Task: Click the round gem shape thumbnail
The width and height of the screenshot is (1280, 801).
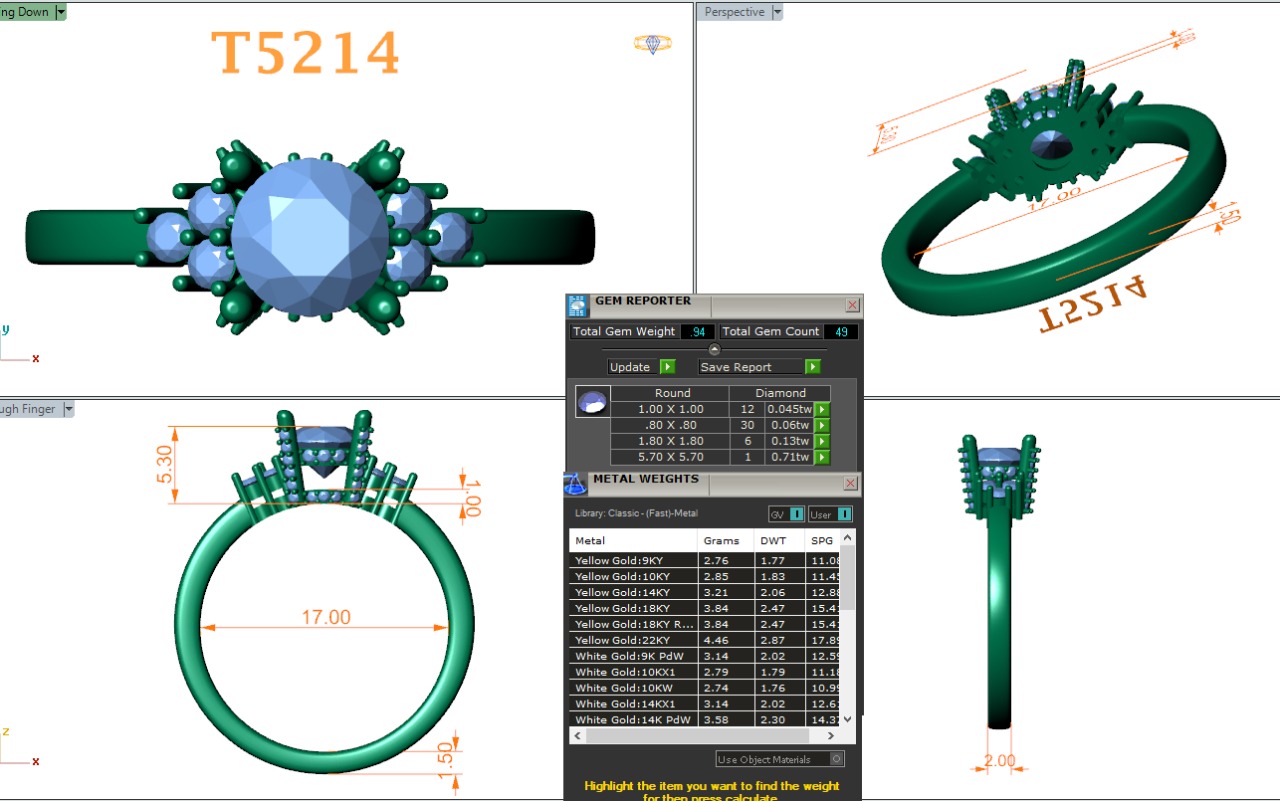Action: coord(592,402)
